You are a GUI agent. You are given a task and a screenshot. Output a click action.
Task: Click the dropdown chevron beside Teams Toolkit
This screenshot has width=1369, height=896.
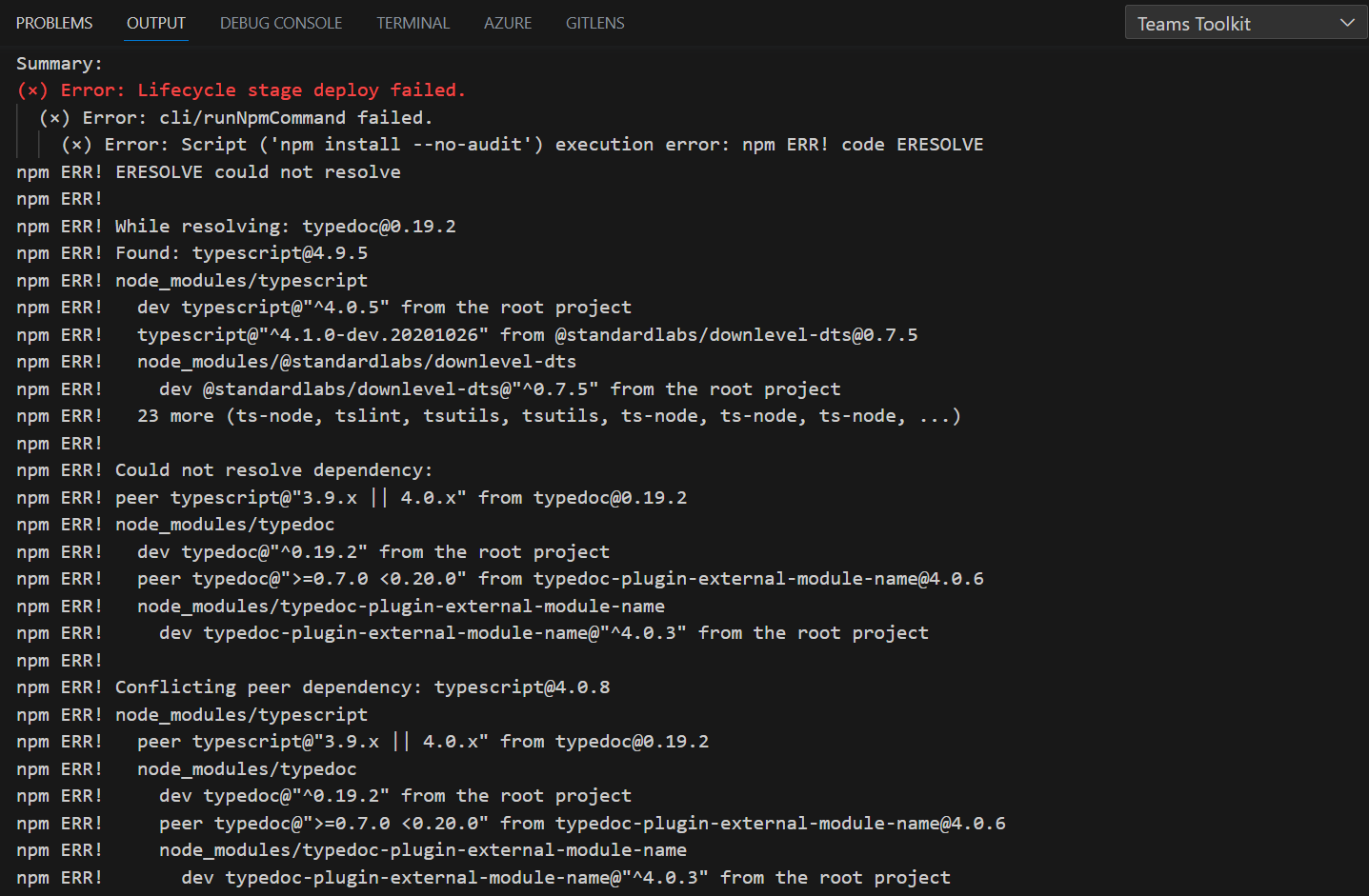pyautogui.click(x=1348, y=22)
